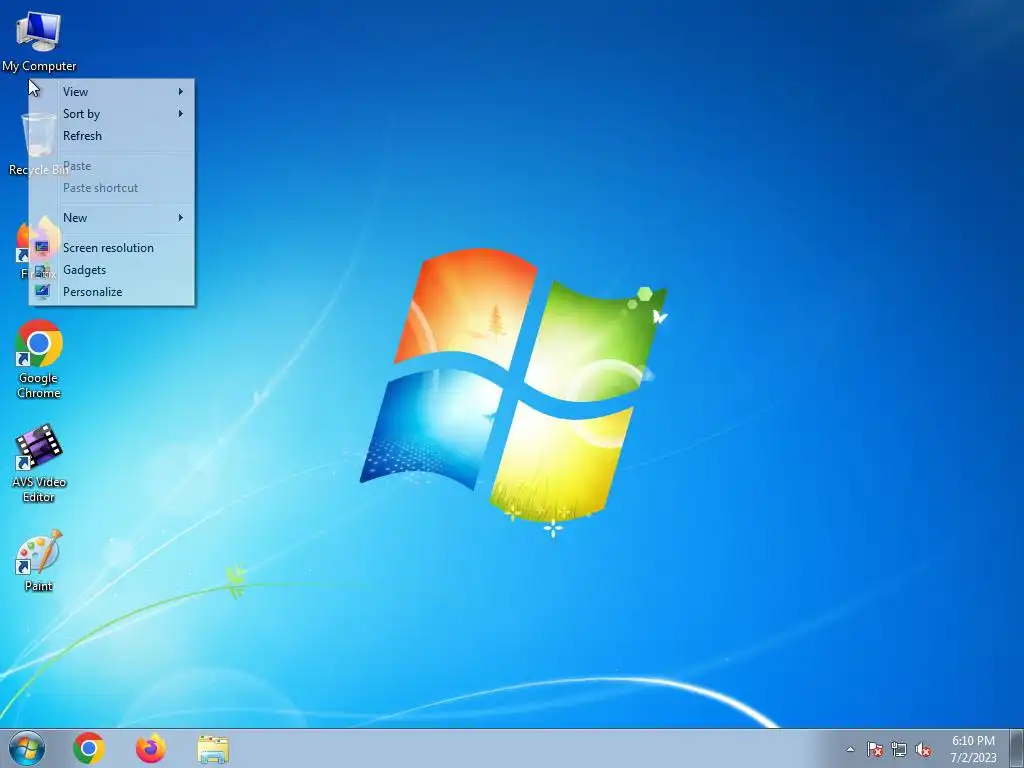This screenshot has height=768, width=1024.
Task: Launch Firefox from the taskbar
Action: (x=151, y=748)
